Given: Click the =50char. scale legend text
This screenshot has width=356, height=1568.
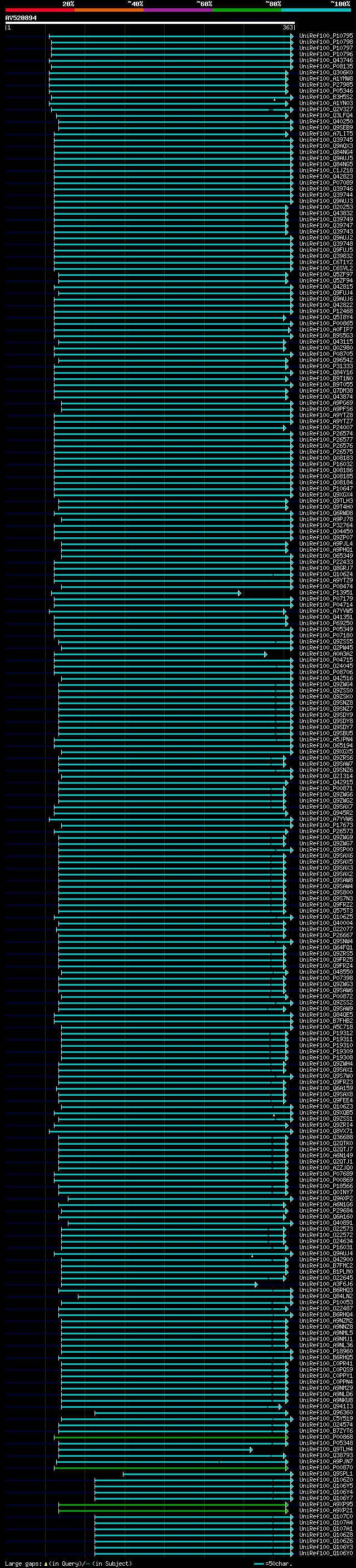Looking at the screenshot, I should pos(279,1563).
